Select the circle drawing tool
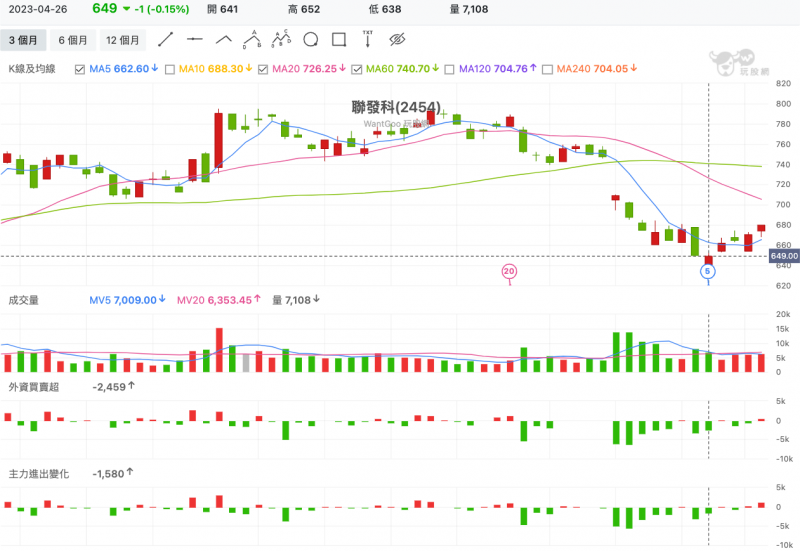 coord(310,40)
